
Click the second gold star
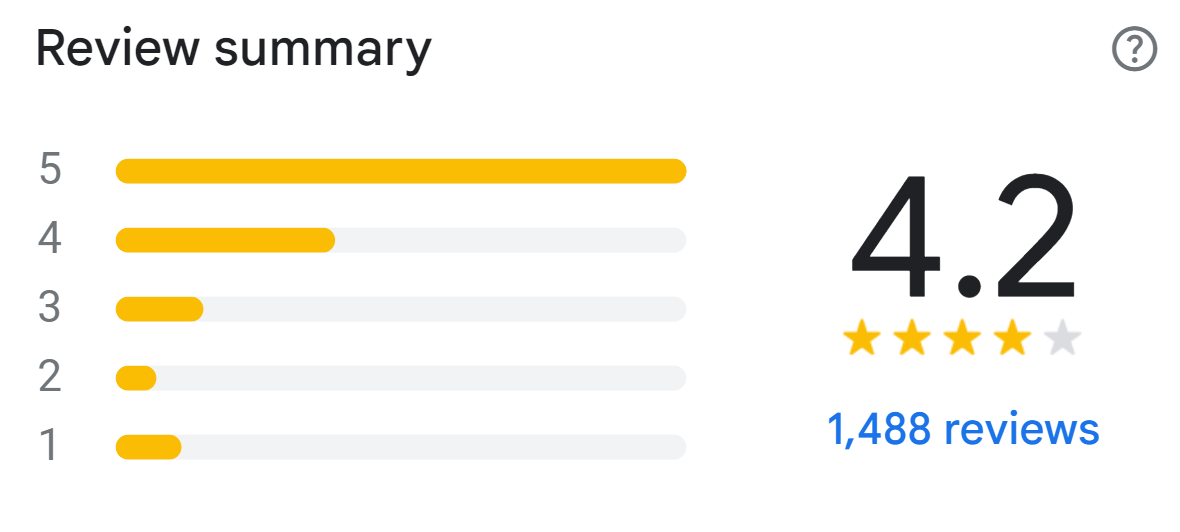[912, 339]
